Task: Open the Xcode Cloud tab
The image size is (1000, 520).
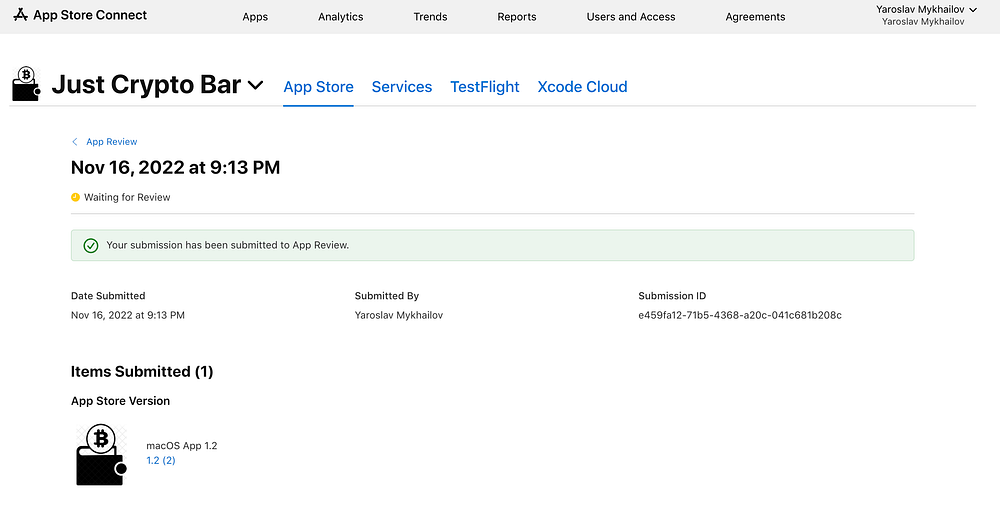Action: point(582,87)
